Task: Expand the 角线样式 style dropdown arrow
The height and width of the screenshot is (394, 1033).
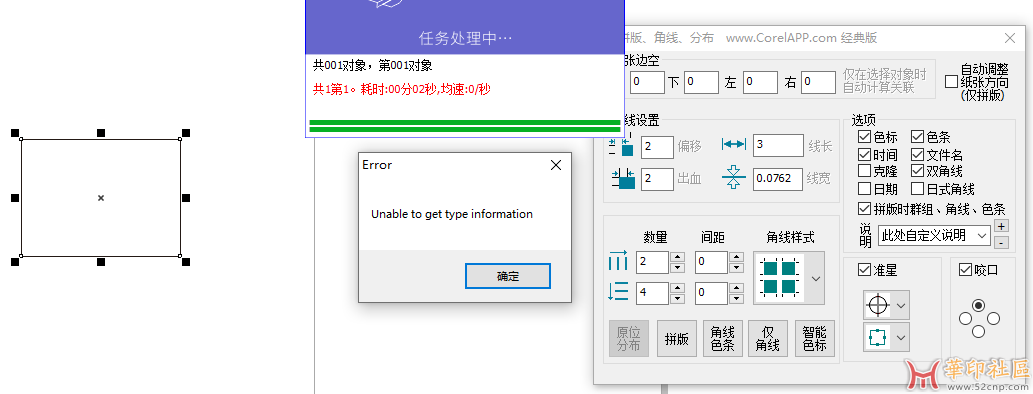Action: tap(816, 278)
